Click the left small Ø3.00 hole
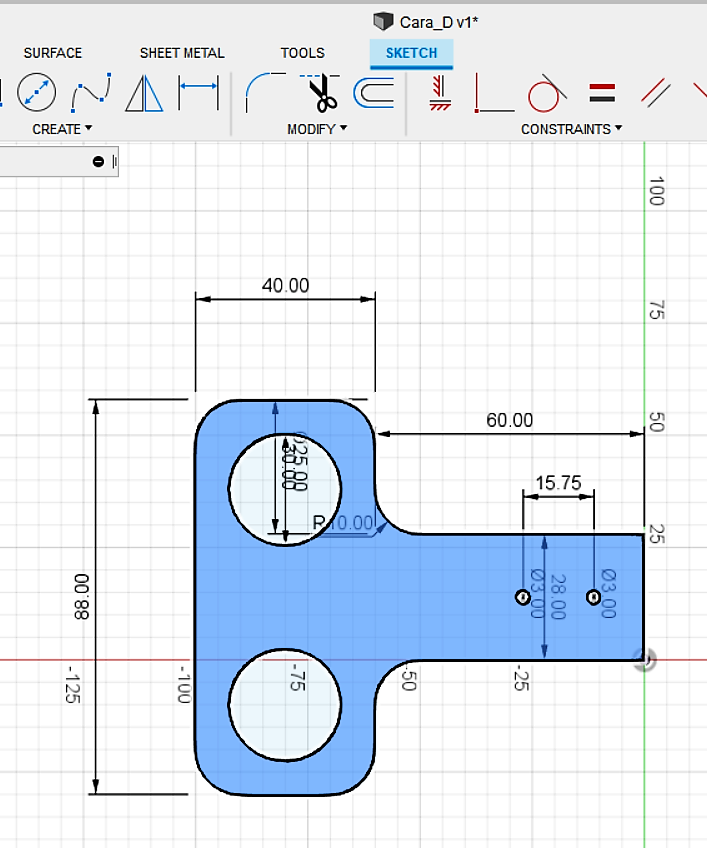 [x=523, y=597]
